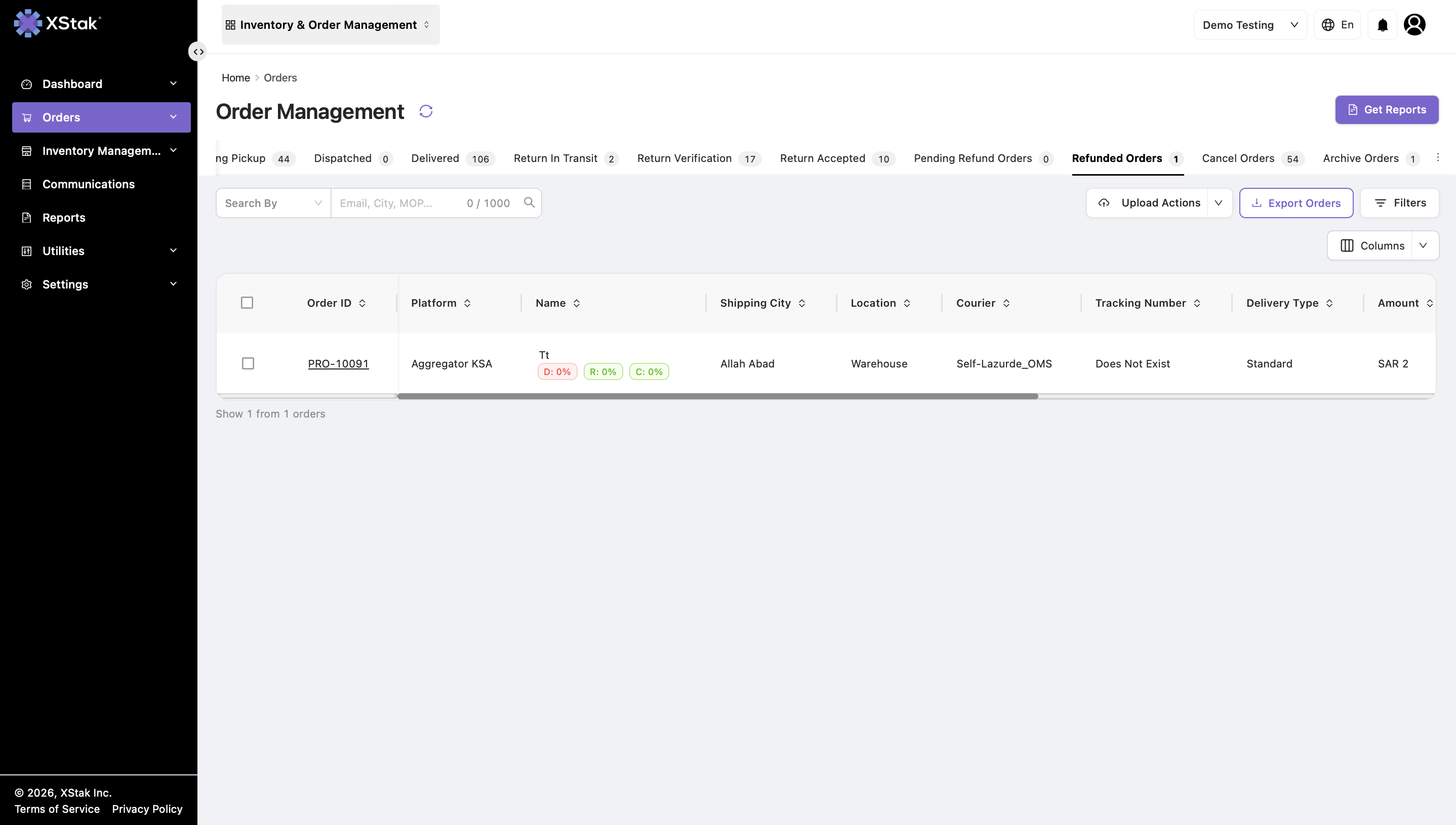Click the Utilities sliders icon

(x=27, y=251)
